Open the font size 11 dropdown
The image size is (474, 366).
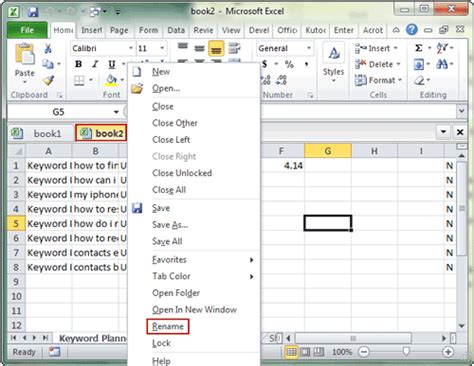click(162, 48)
